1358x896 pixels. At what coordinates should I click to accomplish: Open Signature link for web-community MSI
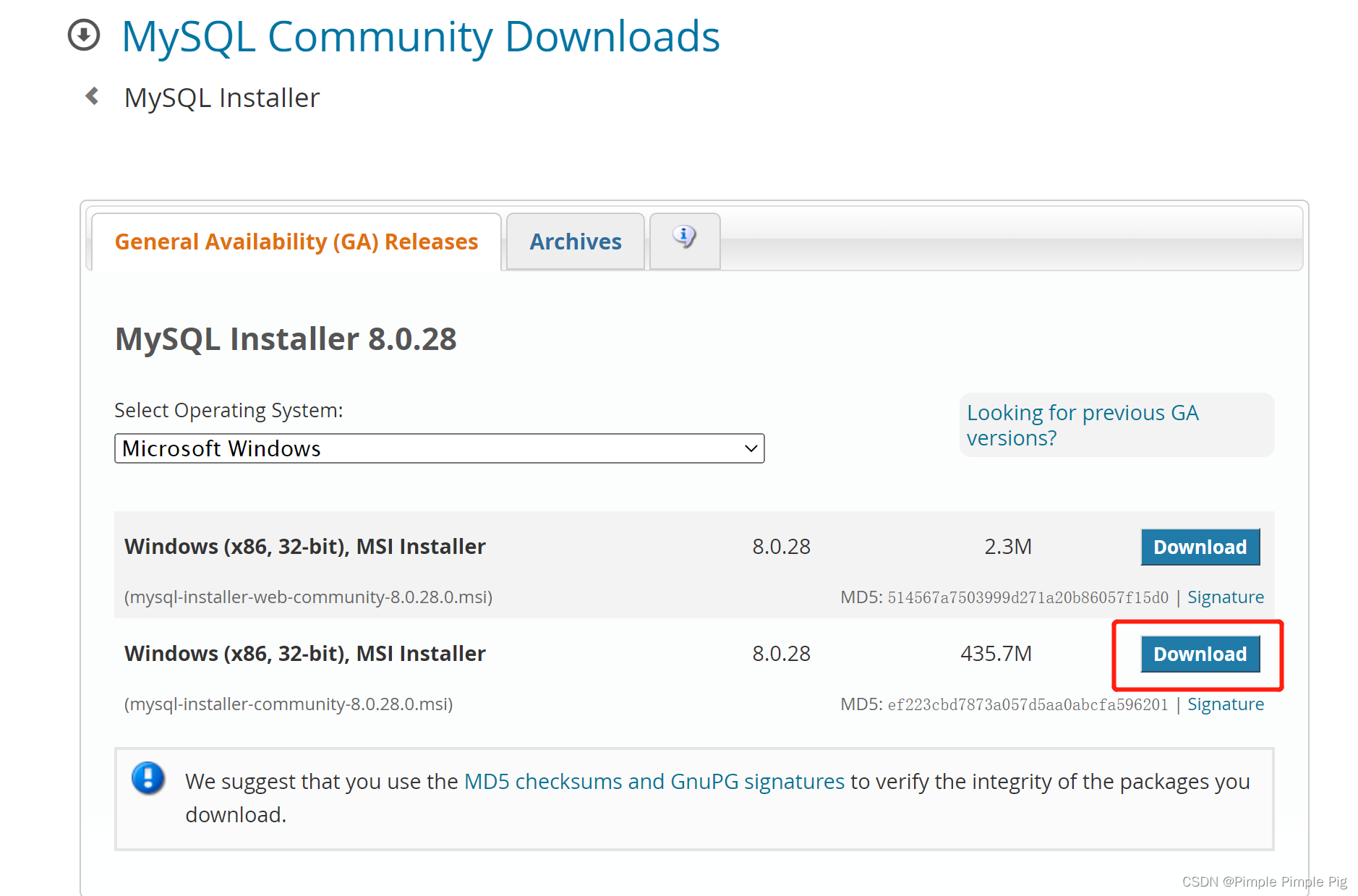click(1226, 597)
